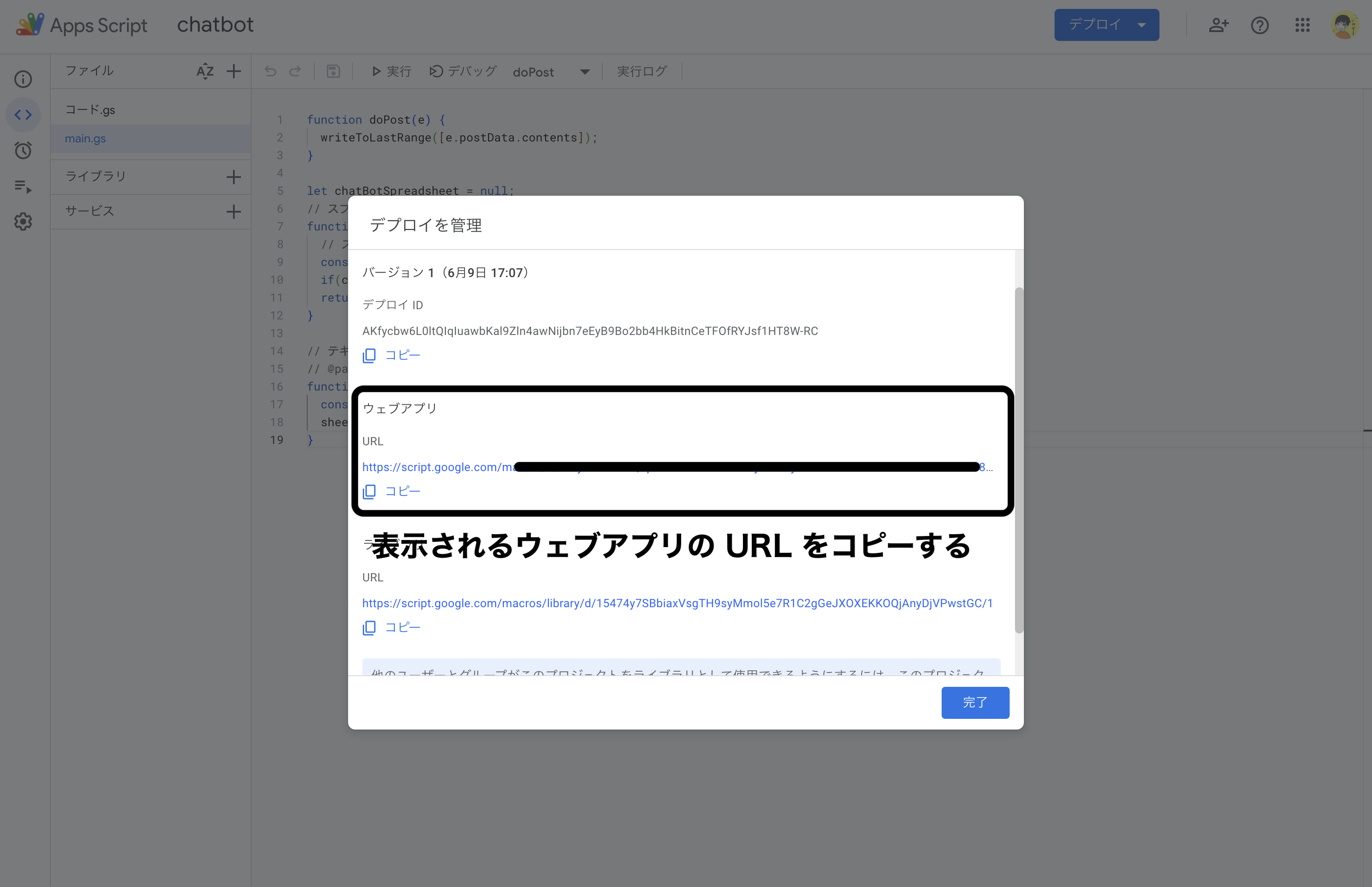Add a new file with plus icon

point(234,72)
